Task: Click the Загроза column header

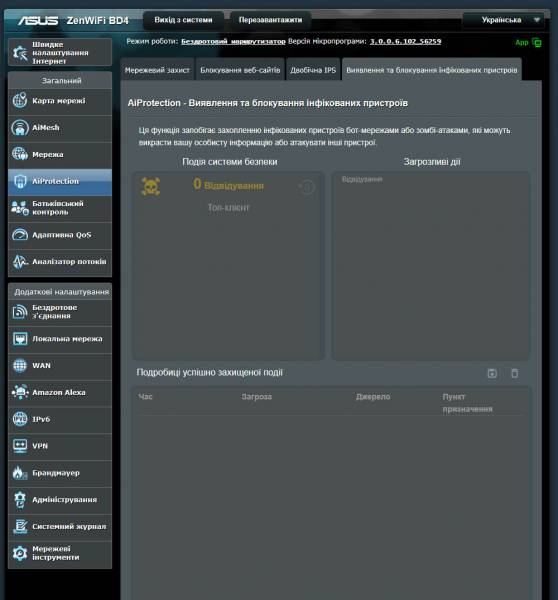Action: click(256, 396)
